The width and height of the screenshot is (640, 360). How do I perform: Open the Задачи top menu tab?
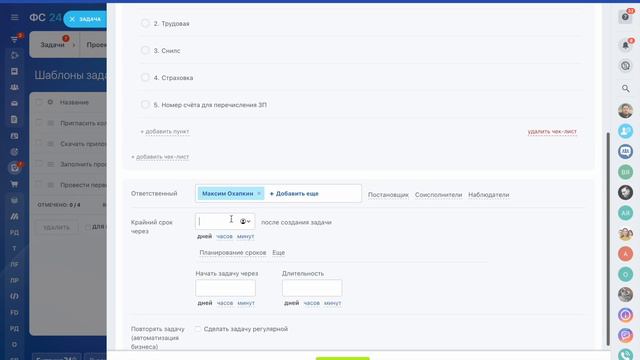(52, 44)
